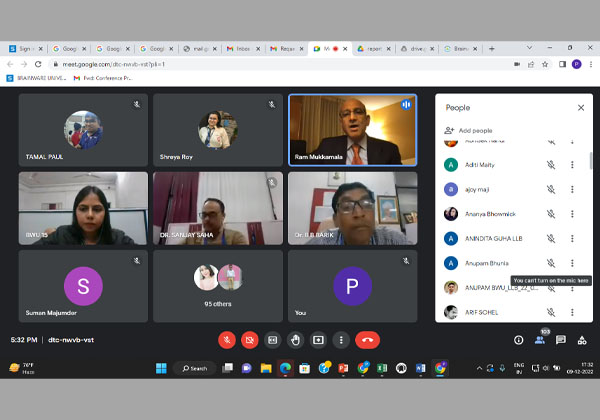Screen dimensions: 600x420
Task: Open the chat with everyone panel
Action: click(561, 340)
